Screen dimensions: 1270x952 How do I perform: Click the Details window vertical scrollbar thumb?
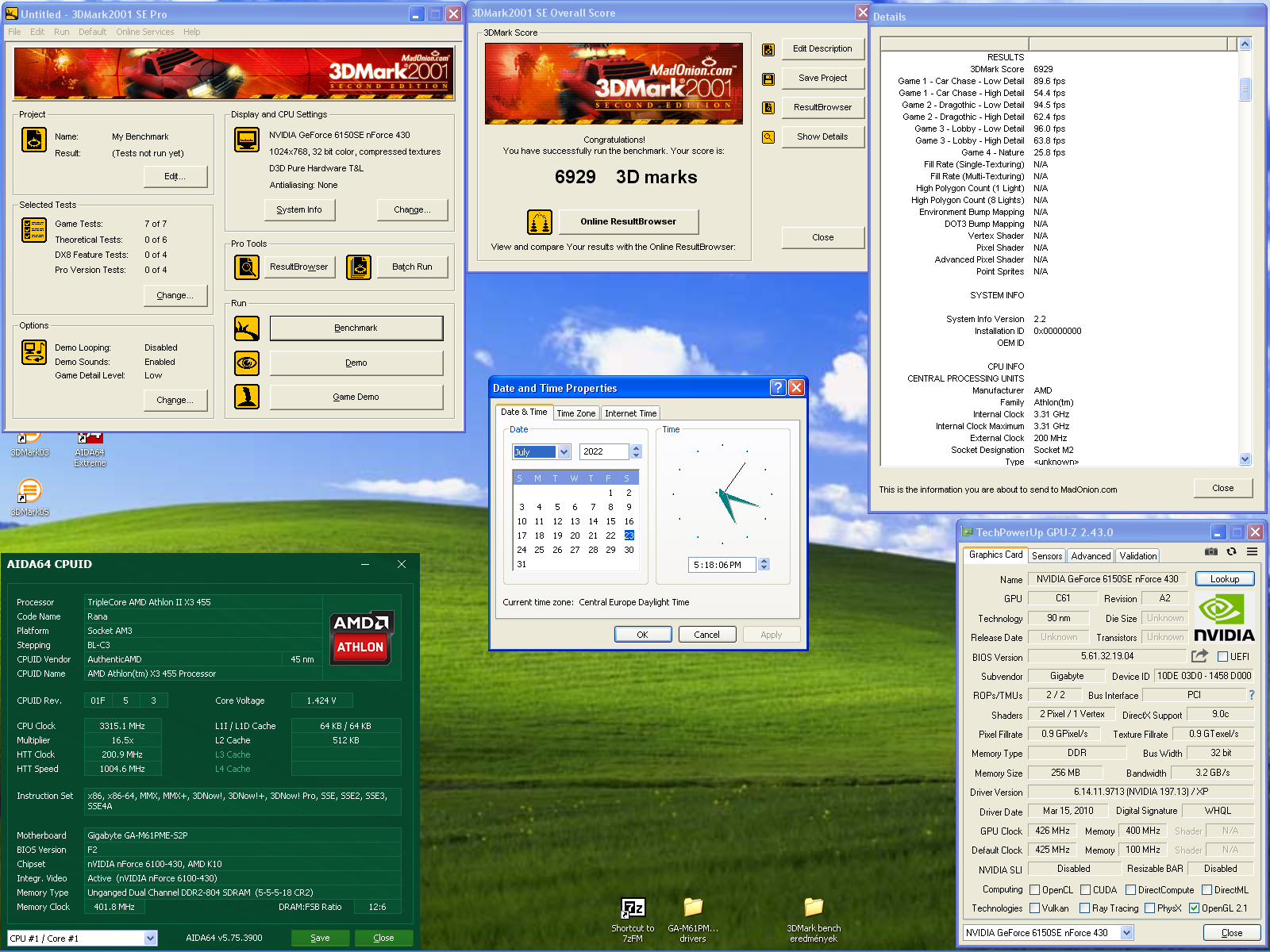(x=1245, y=90)
